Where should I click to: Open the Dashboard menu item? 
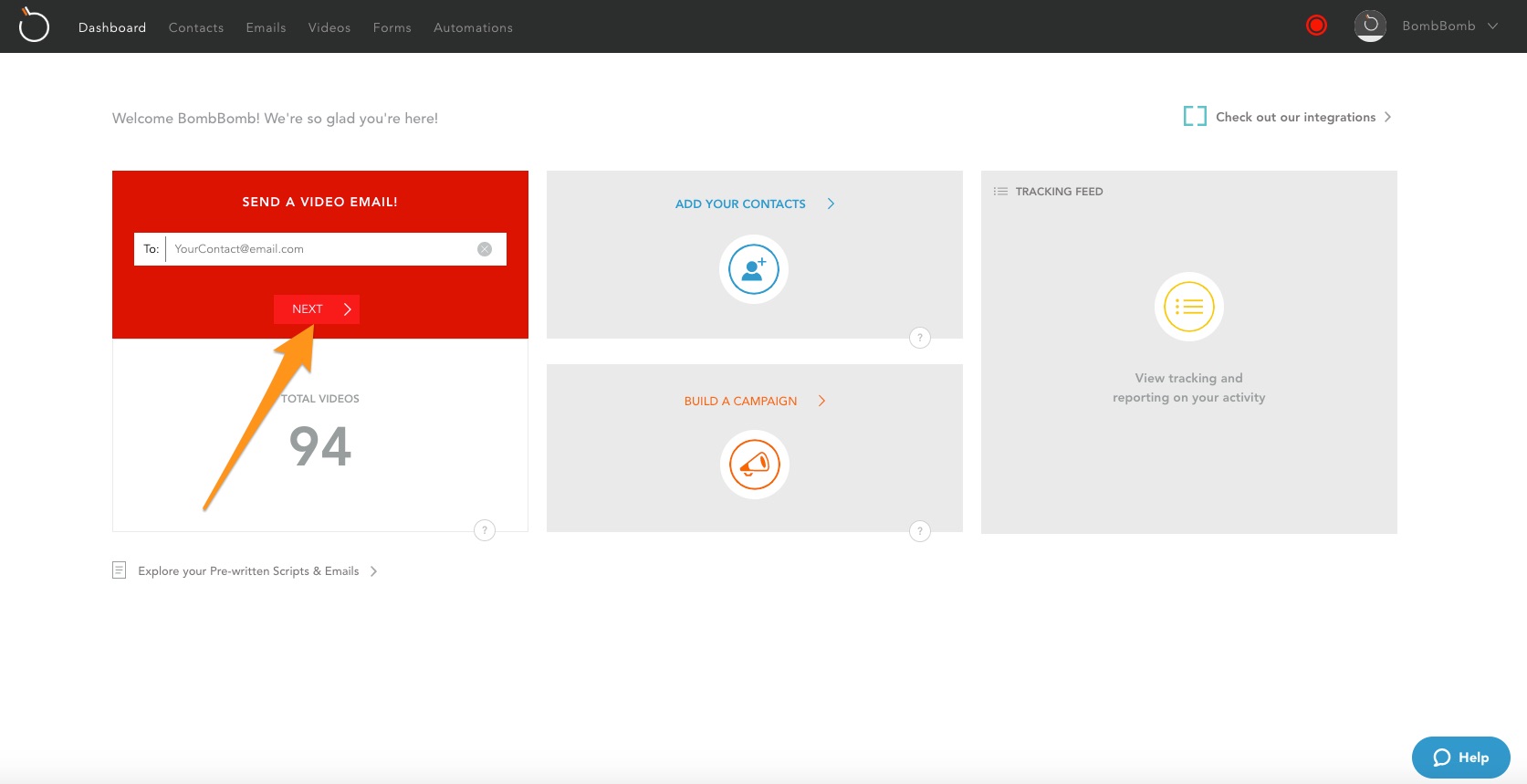pyautogui.click(x=112, y=27)
